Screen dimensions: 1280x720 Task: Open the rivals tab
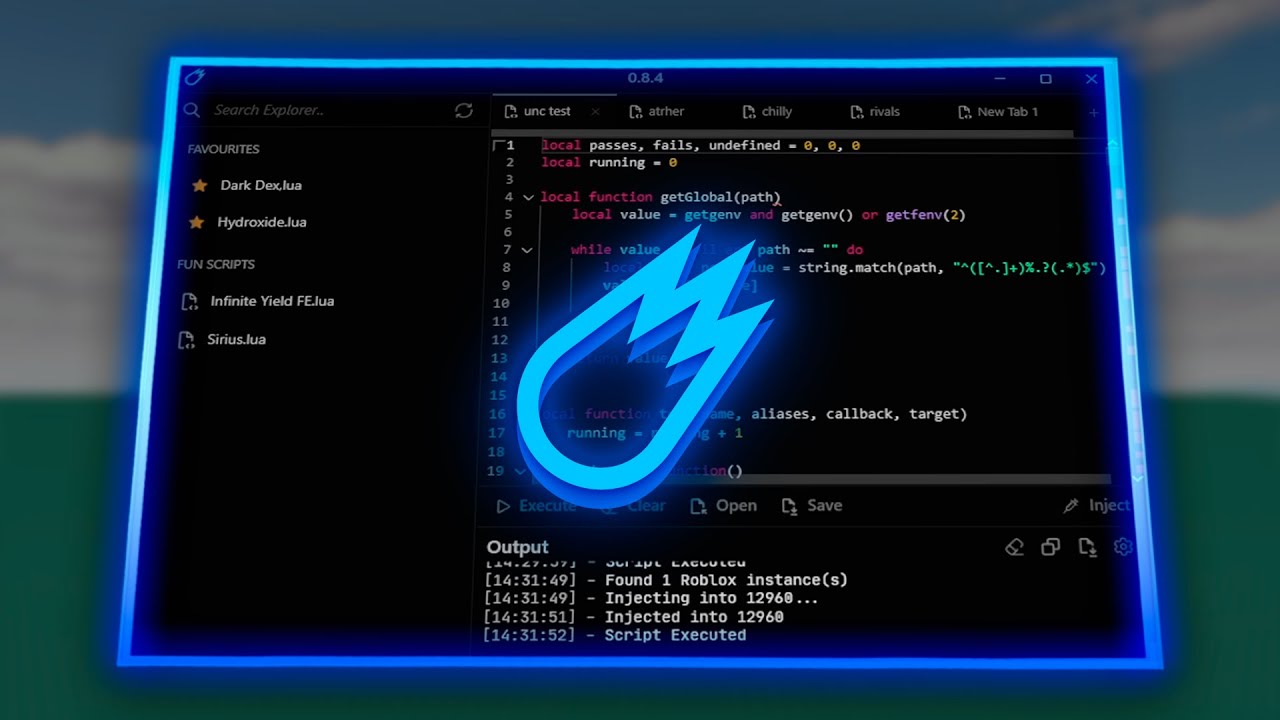click(875, 112)
